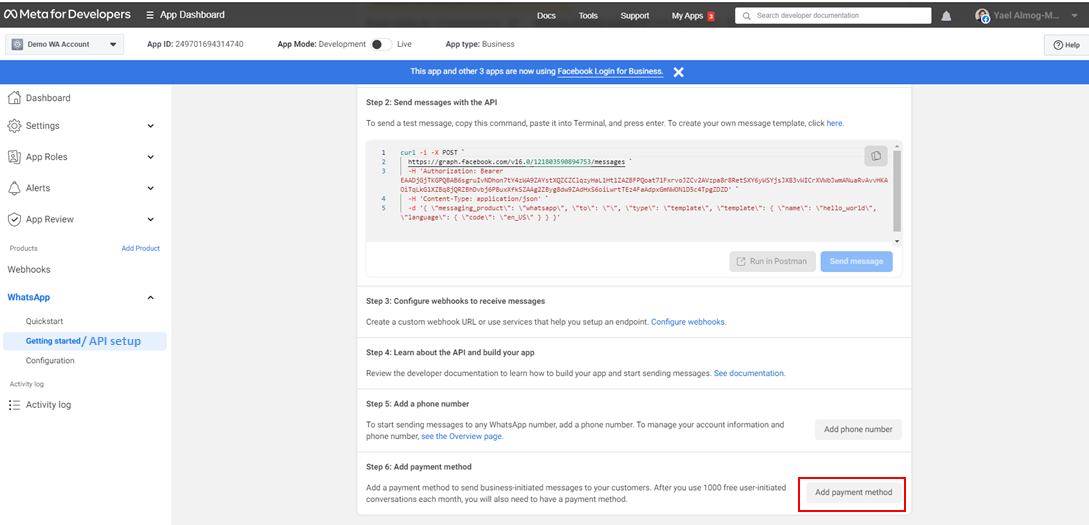Click the Send message button
Image resolution: width=1089 pixels, height=525 pixels.
[856, 261]
